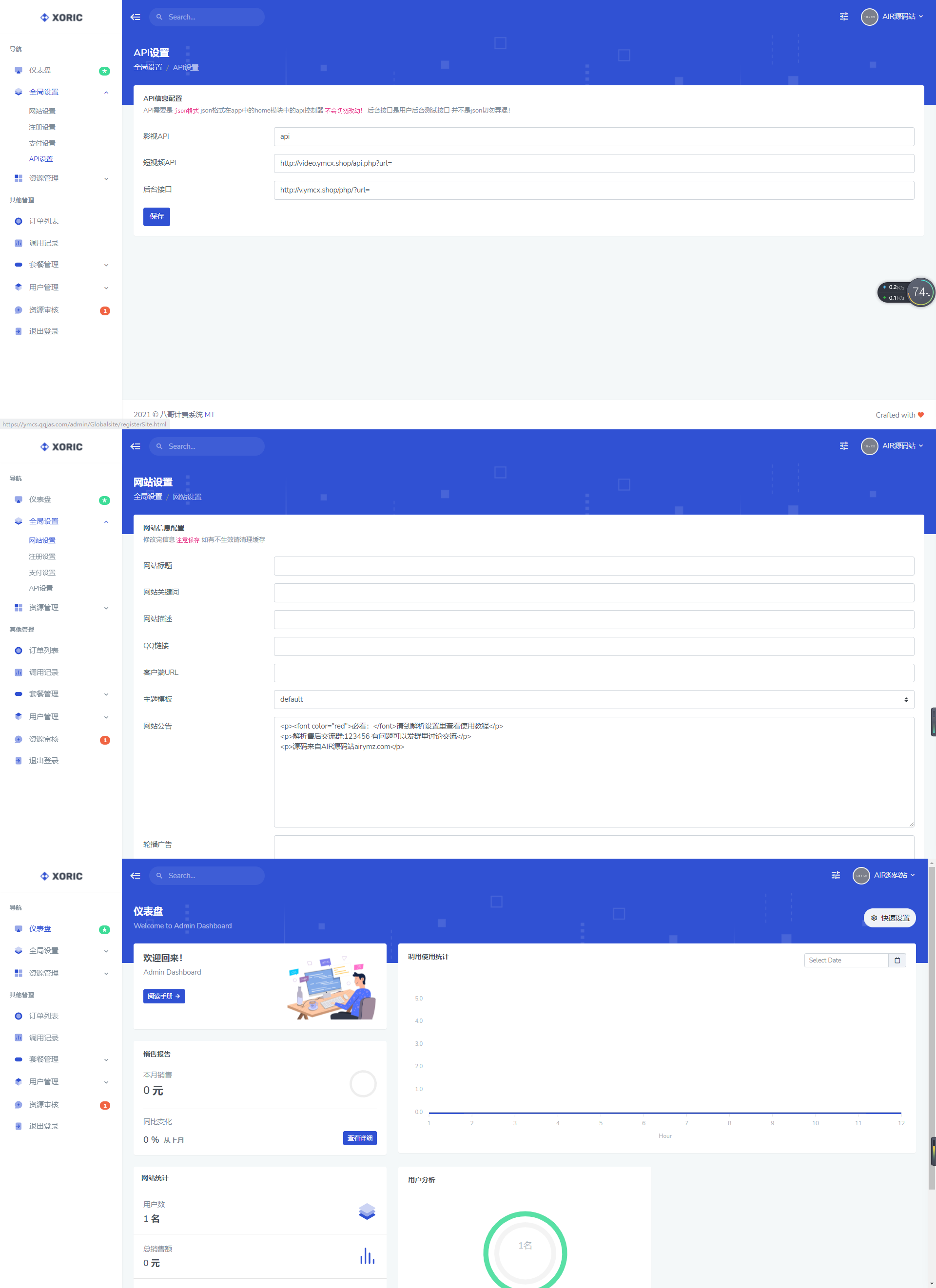
Task: Click the 快速设置 button
Action: coord(889,918)
